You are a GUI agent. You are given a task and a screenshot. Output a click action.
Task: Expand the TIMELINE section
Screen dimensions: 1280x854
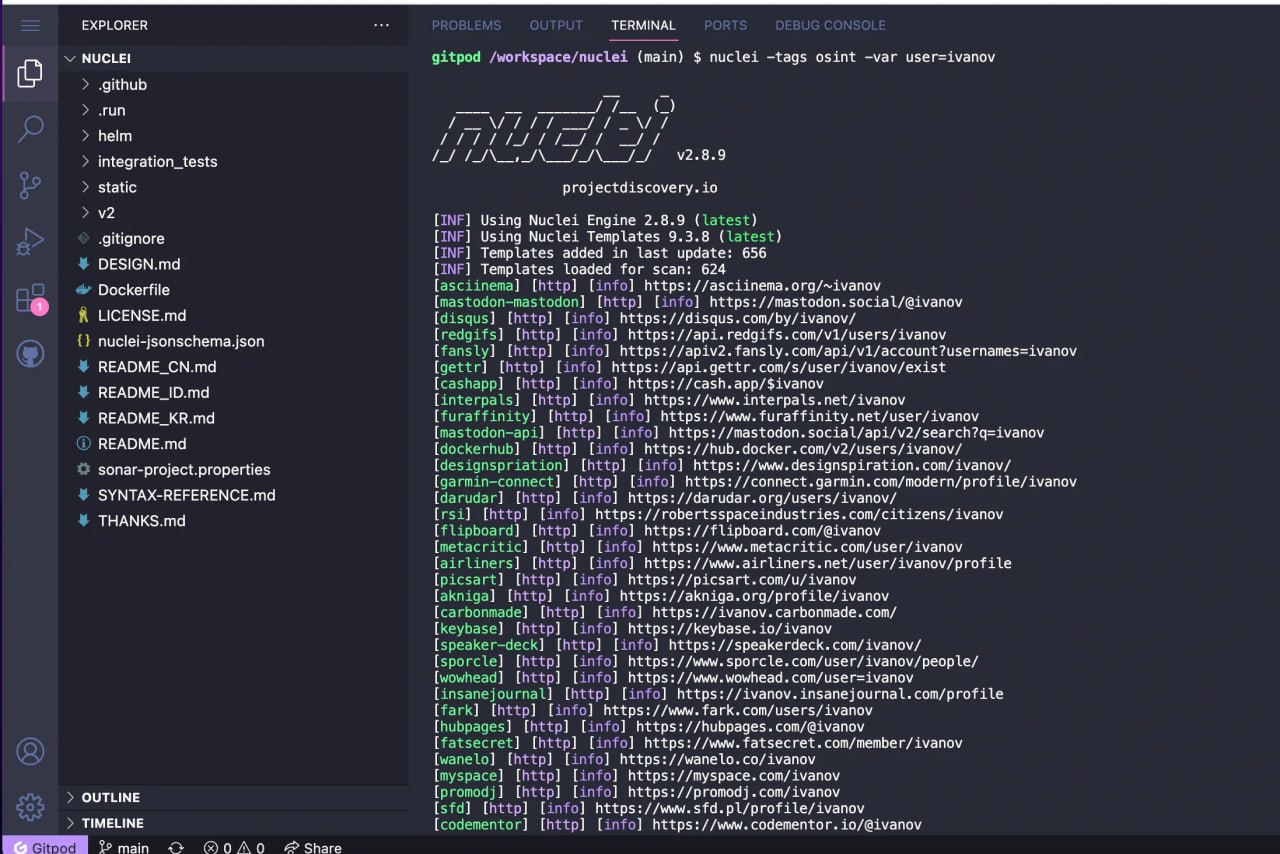tap(112, 823)
